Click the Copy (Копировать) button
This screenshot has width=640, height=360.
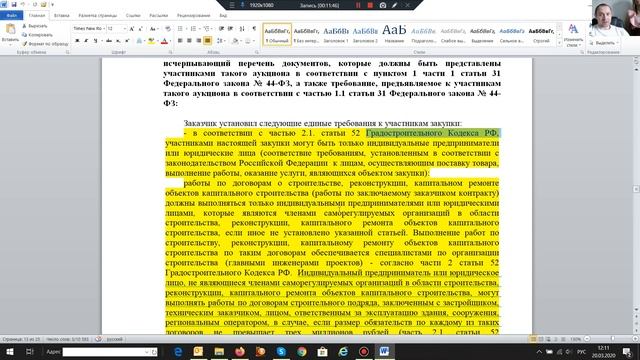(37, 35)
